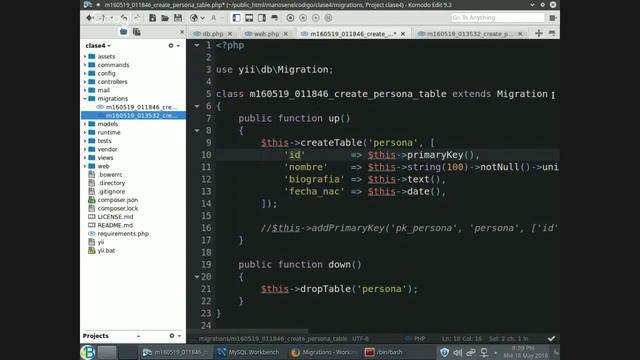Close the web.php tab
Screen dimensions: 640x360
[286, 34]
